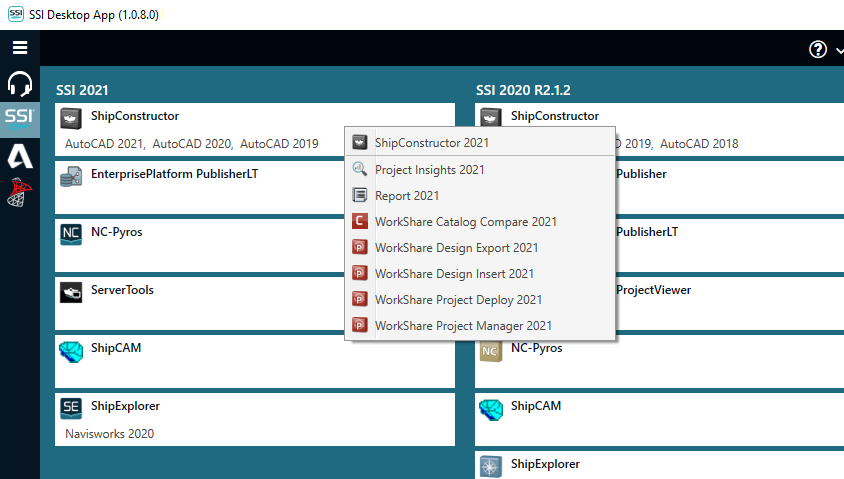Open Project Insights 2021 menu entry

480,170
